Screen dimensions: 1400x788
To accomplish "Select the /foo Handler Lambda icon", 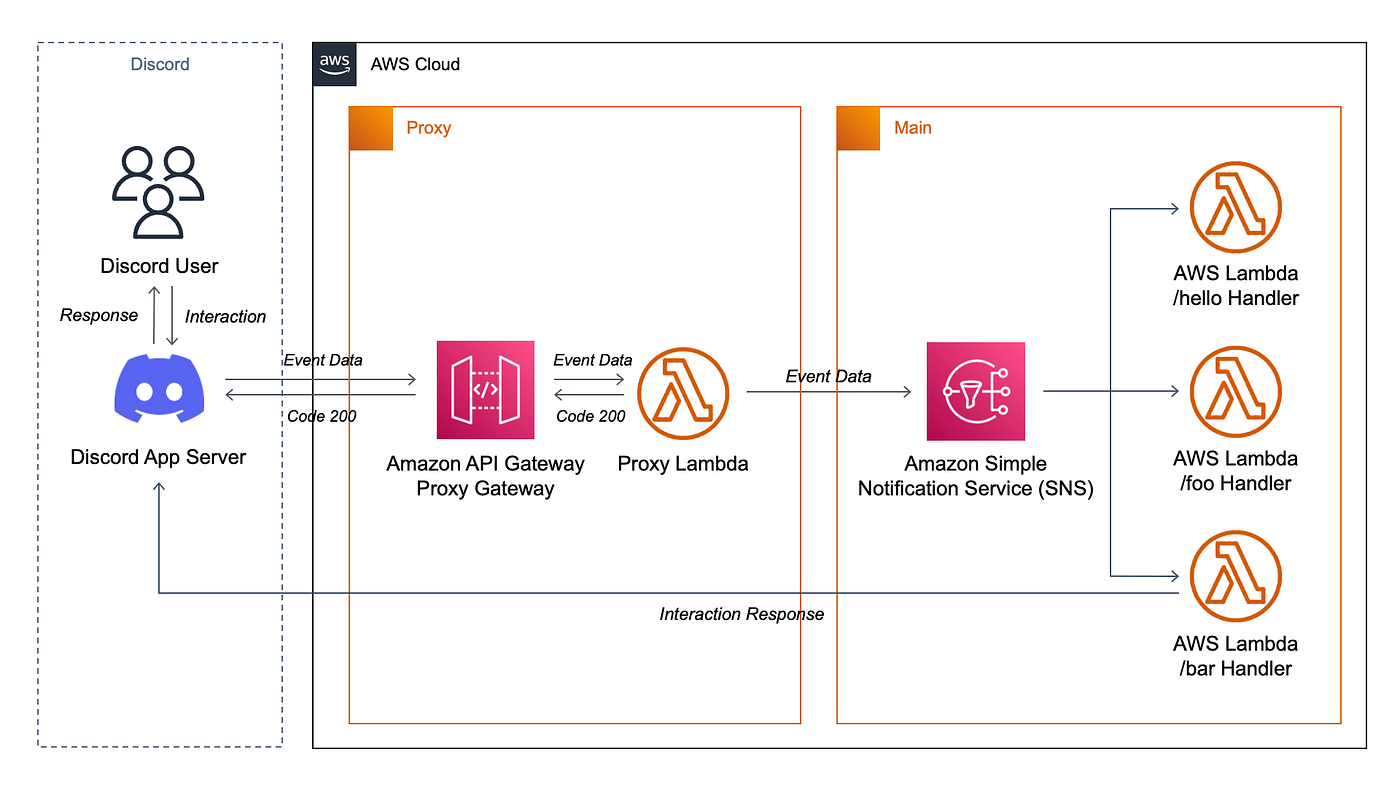I will (x=1235, y=393).
